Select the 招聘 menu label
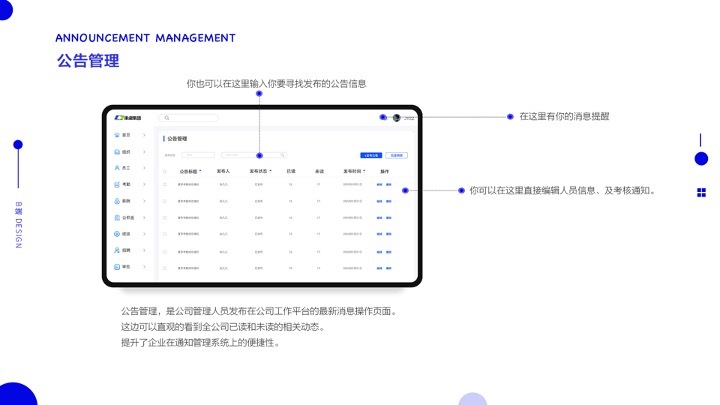Image resolution: width=720 pixels, height=405 pixels. pos(126,250)
